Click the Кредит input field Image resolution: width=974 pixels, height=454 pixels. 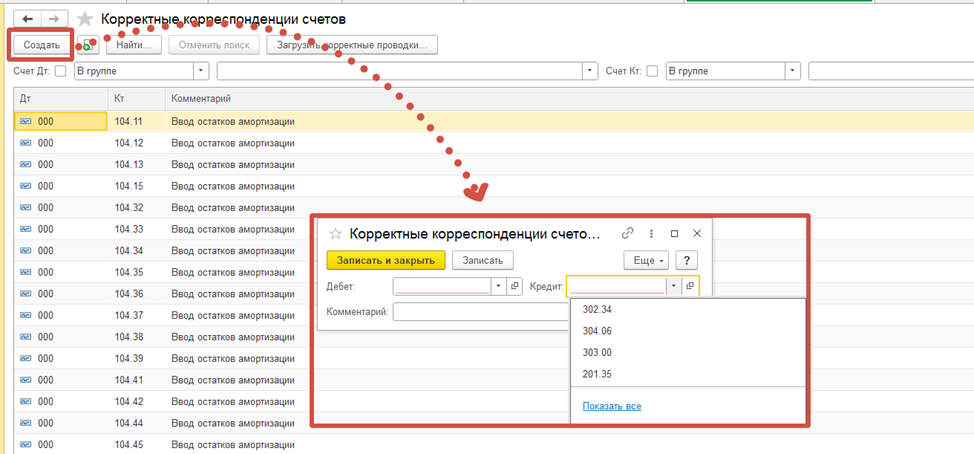pos(617,286)
